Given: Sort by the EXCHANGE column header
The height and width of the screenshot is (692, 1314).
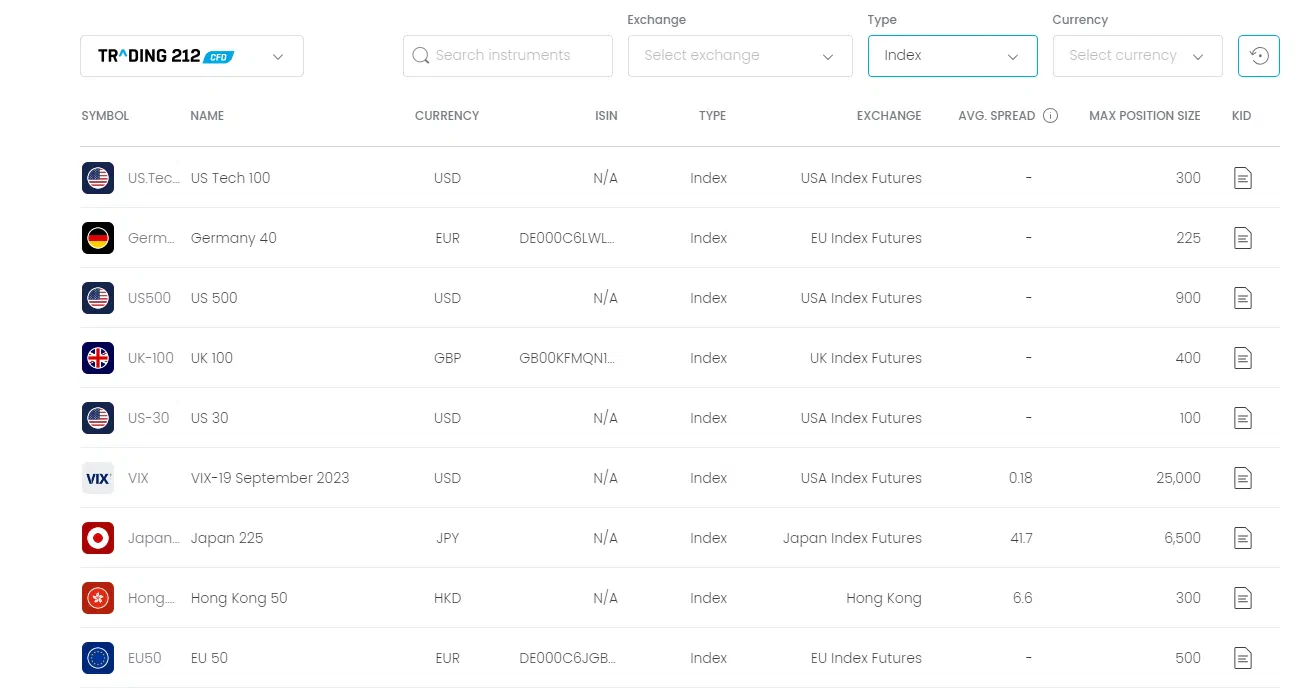Looking at the screenshot, I should 889,116.
